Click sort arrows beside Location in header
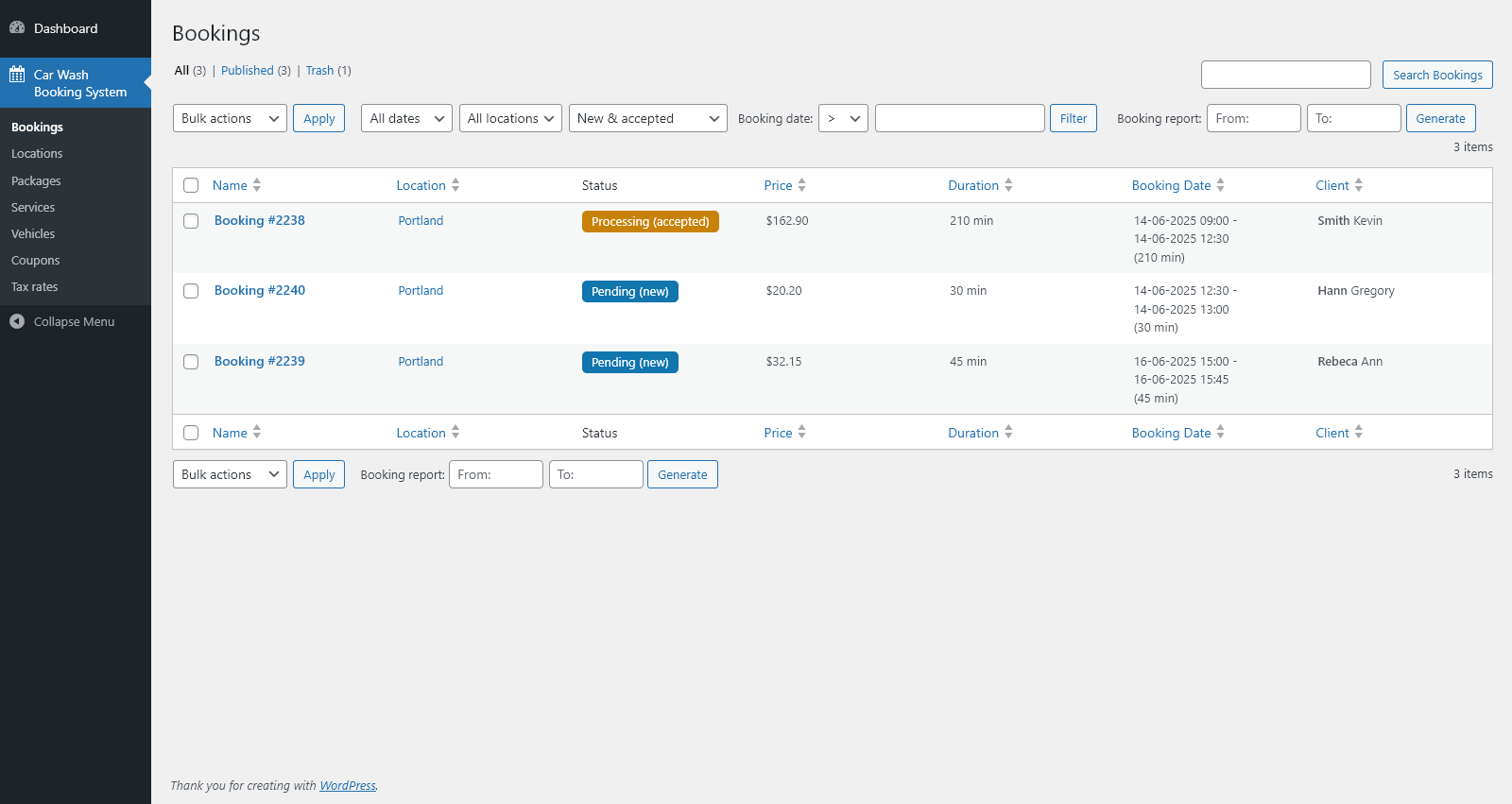 pos(455,185)
